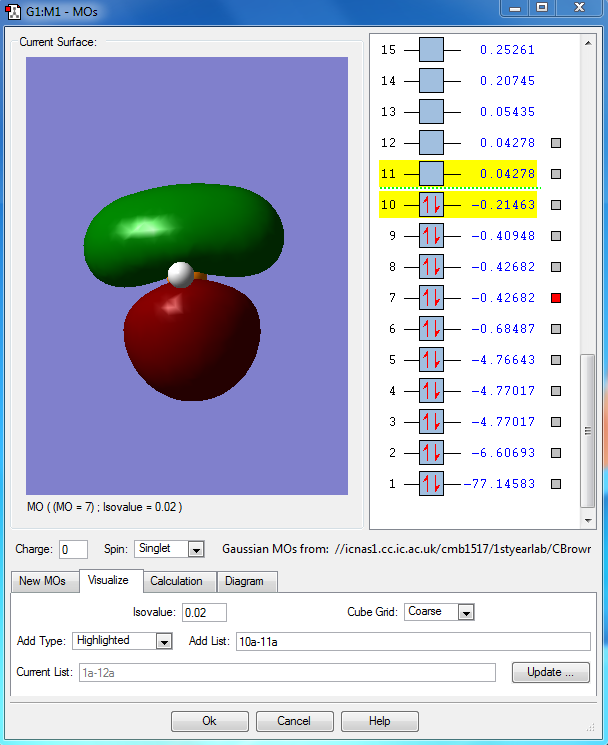Viewport: 608px width, 745px height.
Task: Minimize the MOs window
Action: tap(515, 8)
